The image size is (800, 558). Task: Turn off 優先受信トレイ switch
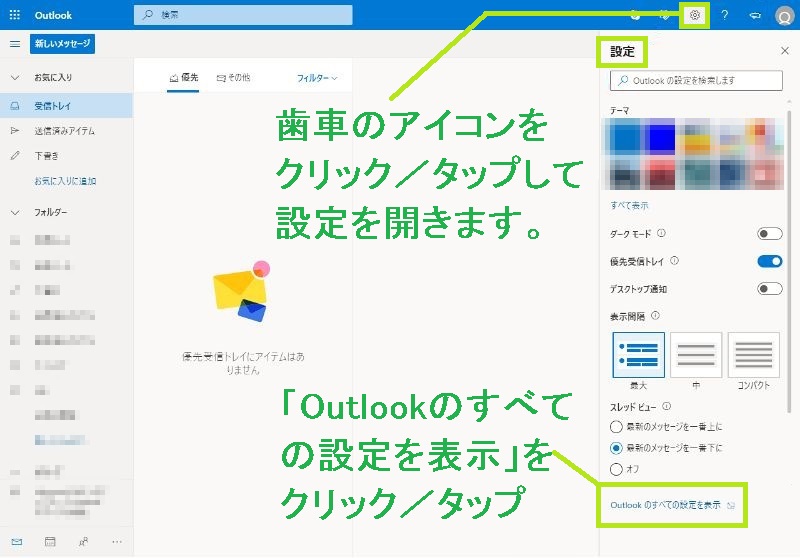point(769,261)
